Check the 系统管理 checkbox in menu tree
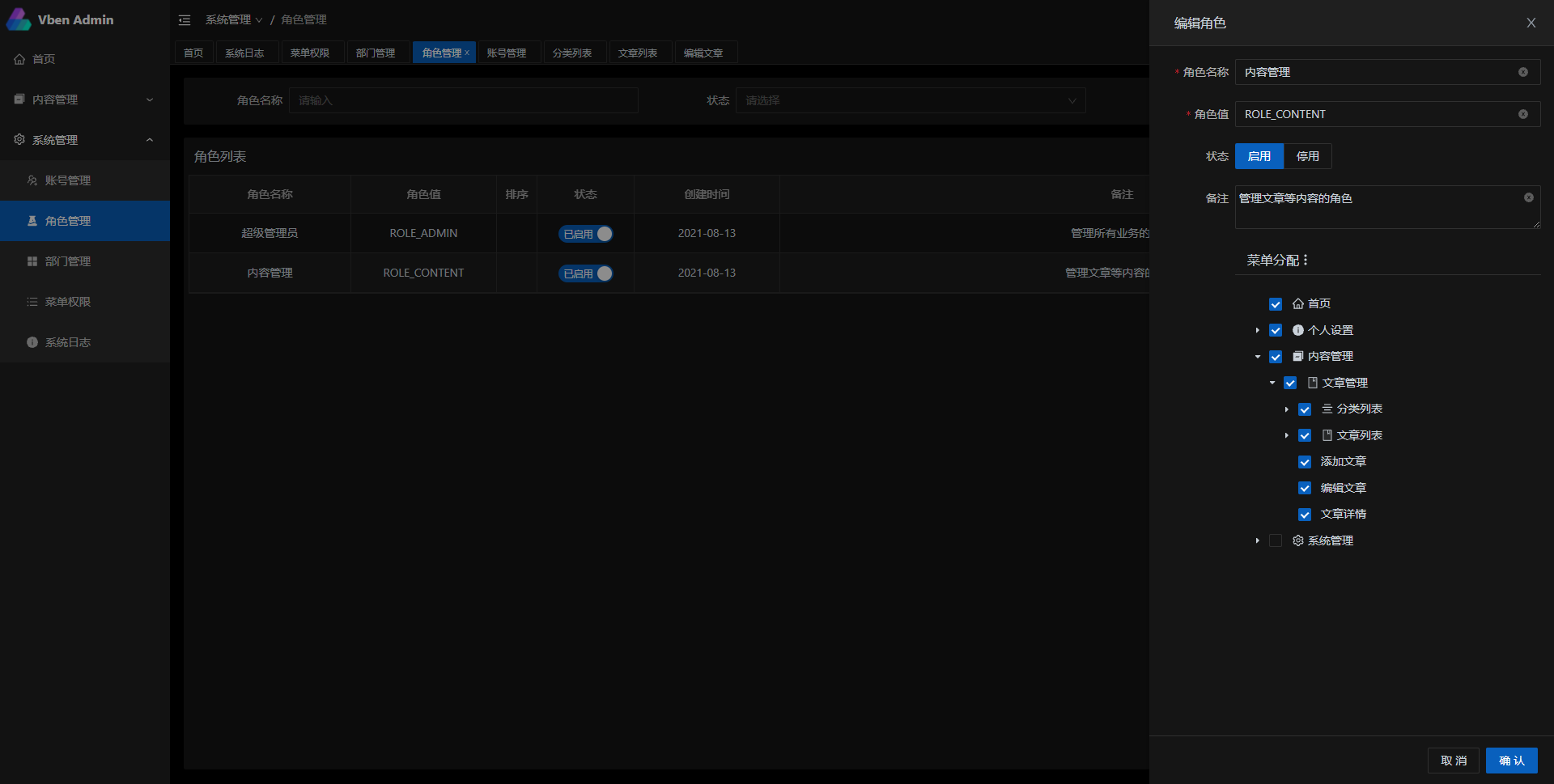This screenshot has height=784, width=1554. point(1276,540)
